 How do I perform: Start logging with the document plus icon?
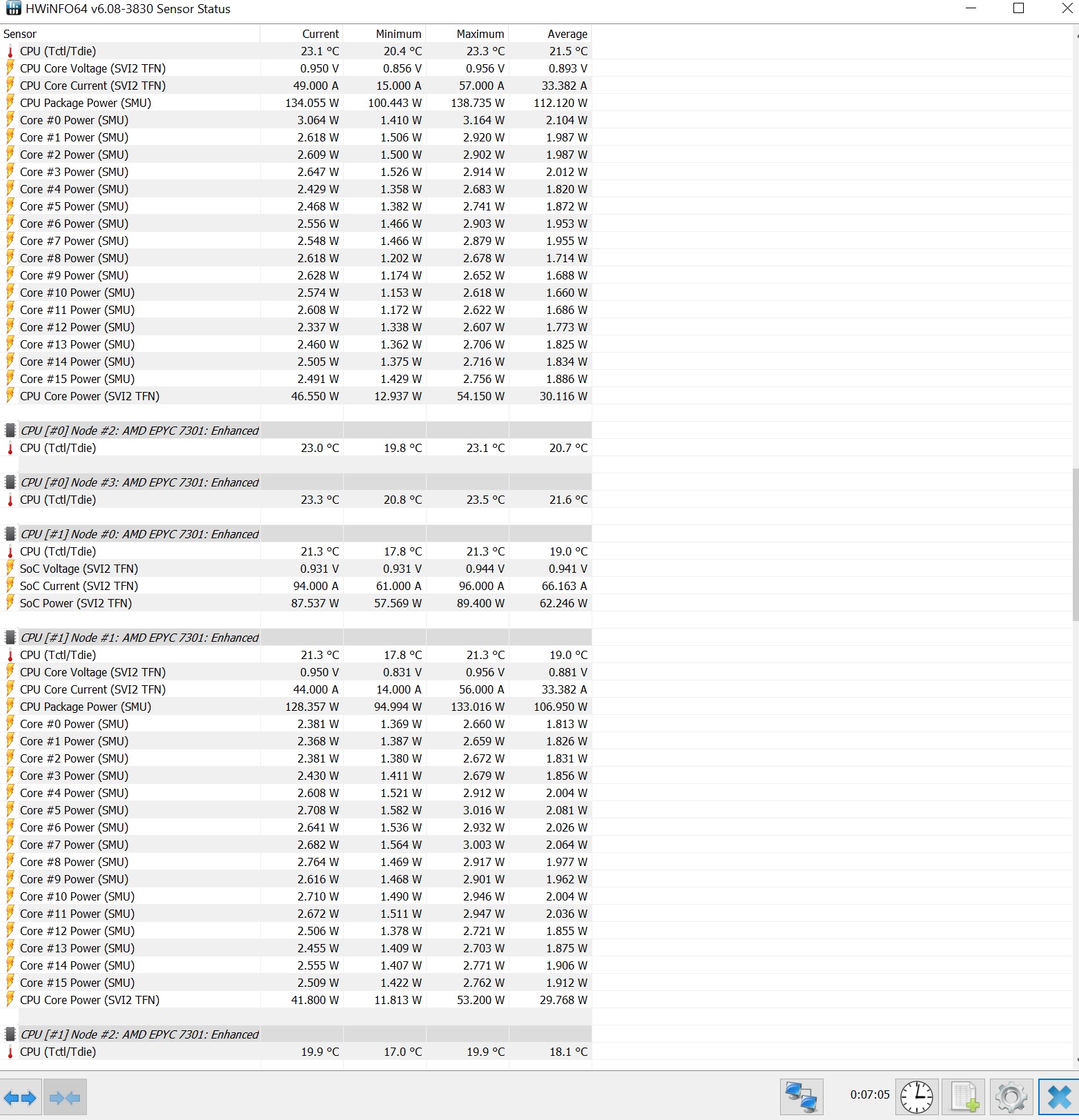click(x=964, y=1097)
